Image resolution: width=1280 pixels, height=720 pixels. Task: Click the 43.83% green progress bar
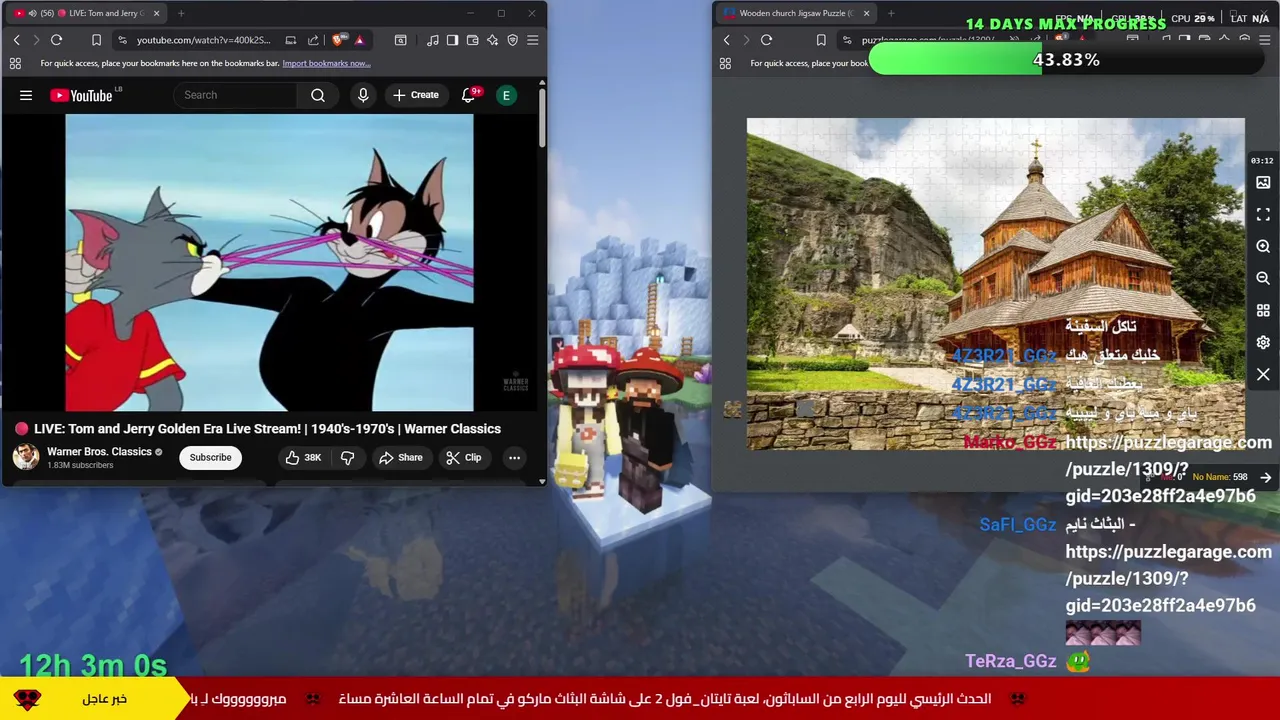(1065, 60)
